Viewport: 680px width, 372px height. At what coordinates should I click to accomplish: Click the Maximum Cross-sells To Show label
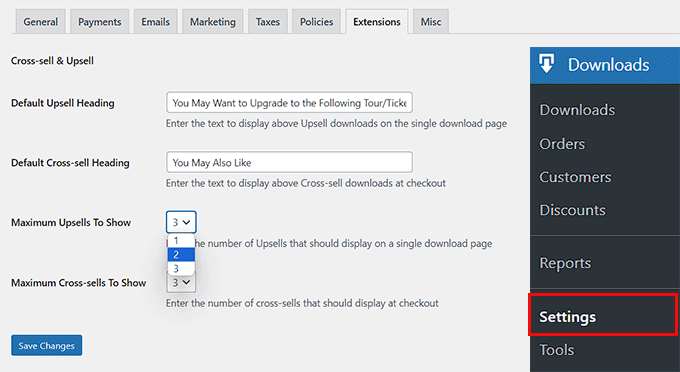78,283
